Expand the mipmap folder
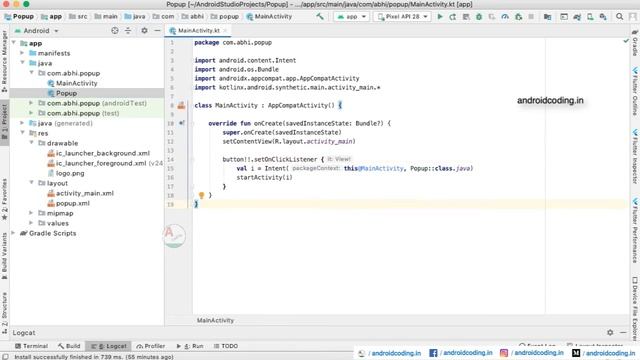Screen dimensions: 640x360 click(x=31, y=213)
